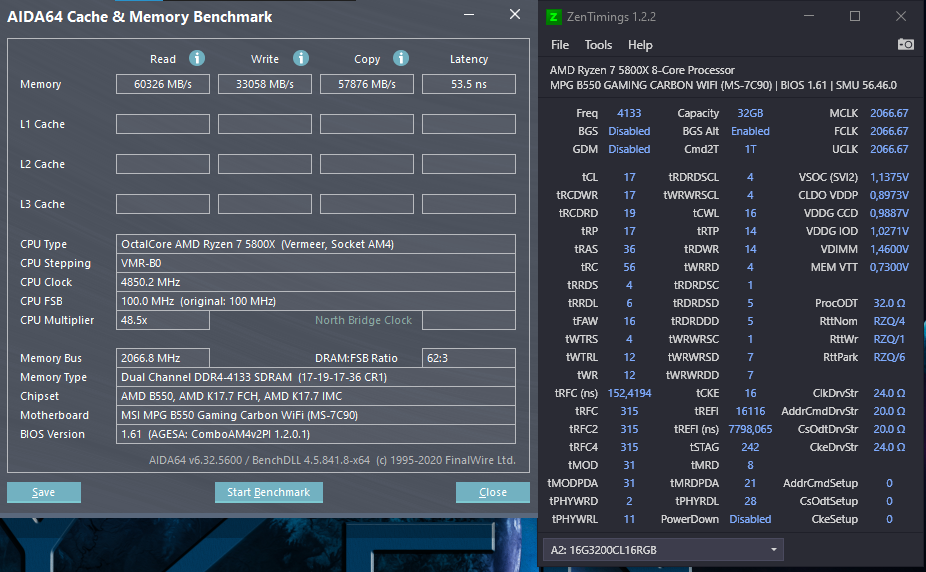Click the Freq value 4133 in ZenTimings
The image size is (926, 572).
pyautogui.click(x=629, y=113)
